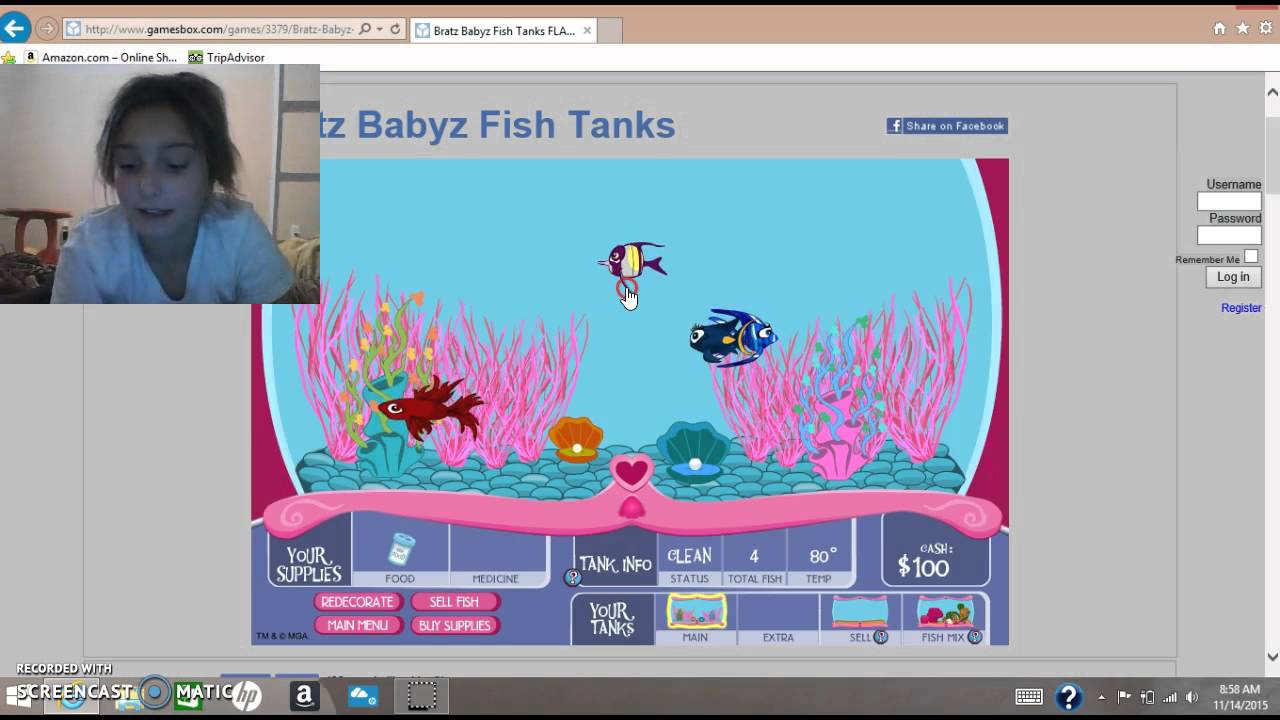Open touch keyboard icon in taskbar
The height and width of the screenshot is (720, 1280).
tap(1029, 697)
